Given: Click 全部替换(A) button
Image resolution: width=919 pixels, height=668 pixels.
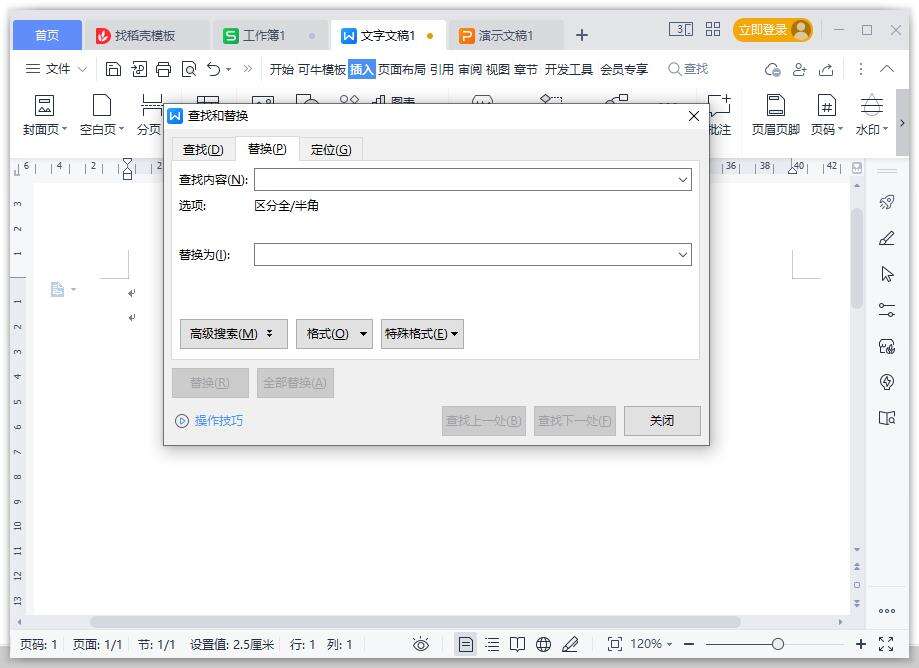Looking at the screenshot, I should (295, 383).
